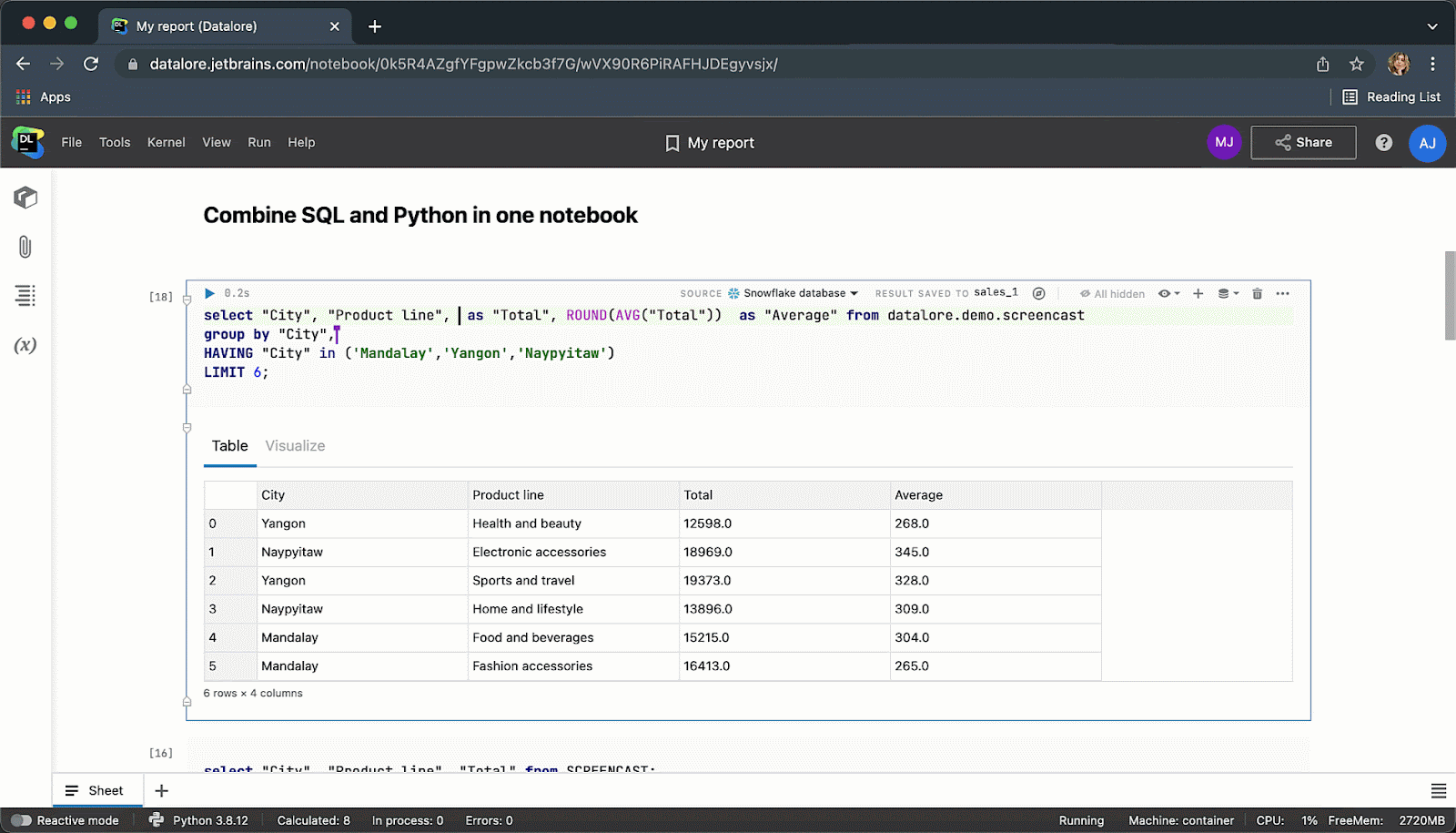
Task: Toggle Reactive mode switch
Action: (x=21, y=820)
